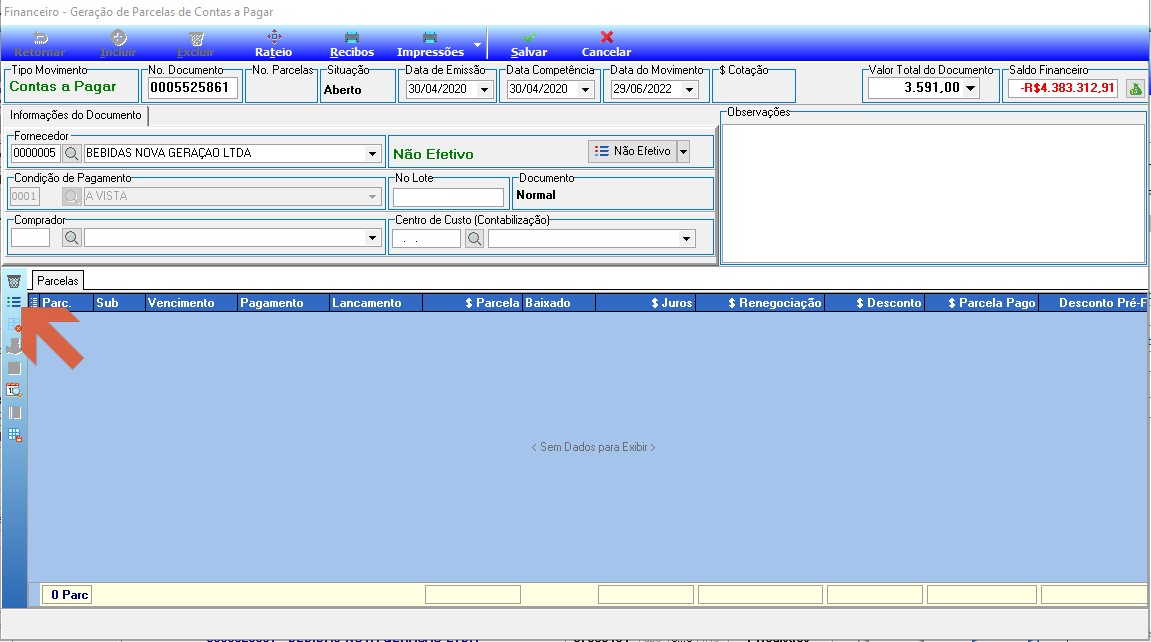Screen dimensions: 1151x642
Task: Click the Centro de Custo search magnifier
Action: point(474,238)
